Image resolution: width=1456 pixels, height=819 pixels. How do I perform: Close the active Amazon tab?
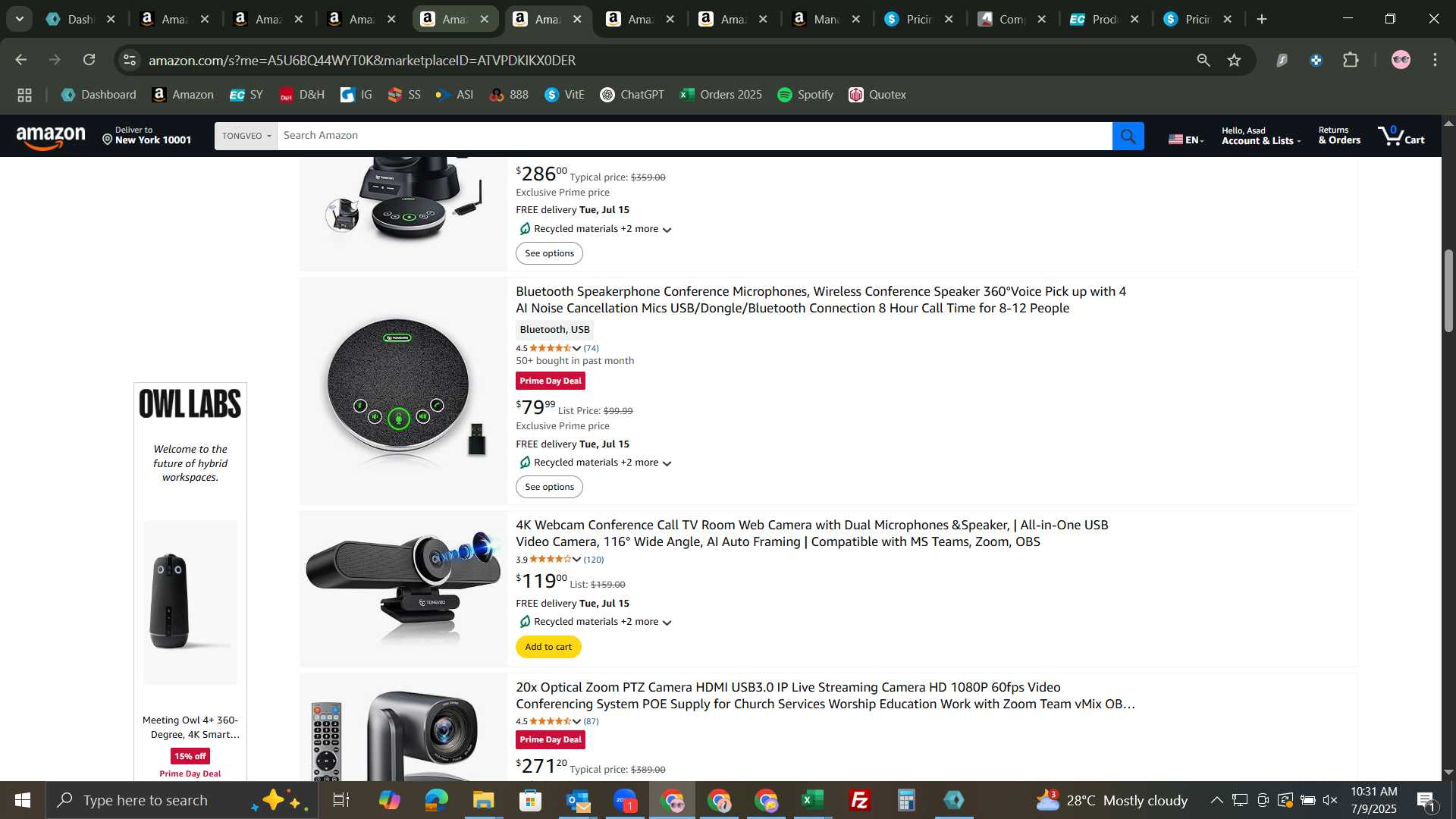[x=578, y=19]
